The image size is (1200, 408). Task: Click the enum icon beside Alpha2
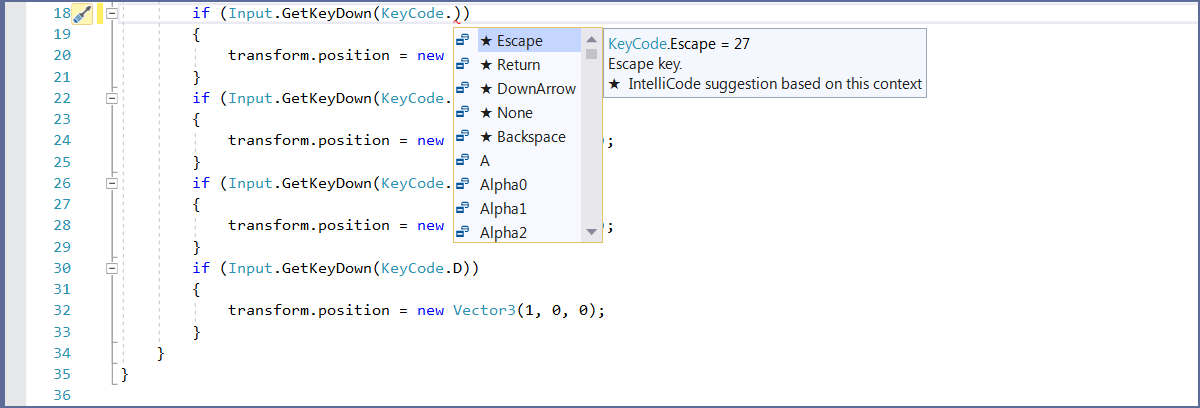463,233
